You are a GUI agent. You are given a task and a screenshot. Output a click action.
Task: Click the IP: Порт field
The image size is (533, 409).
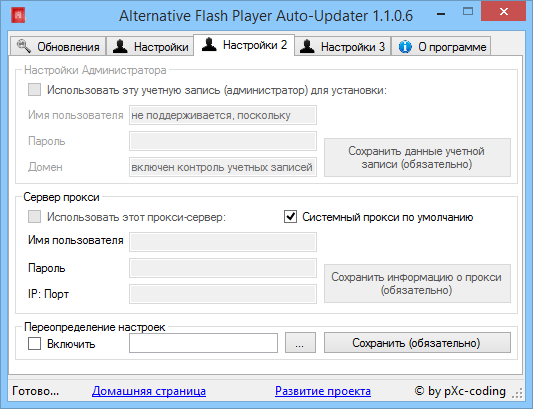(x=223, y=294)
